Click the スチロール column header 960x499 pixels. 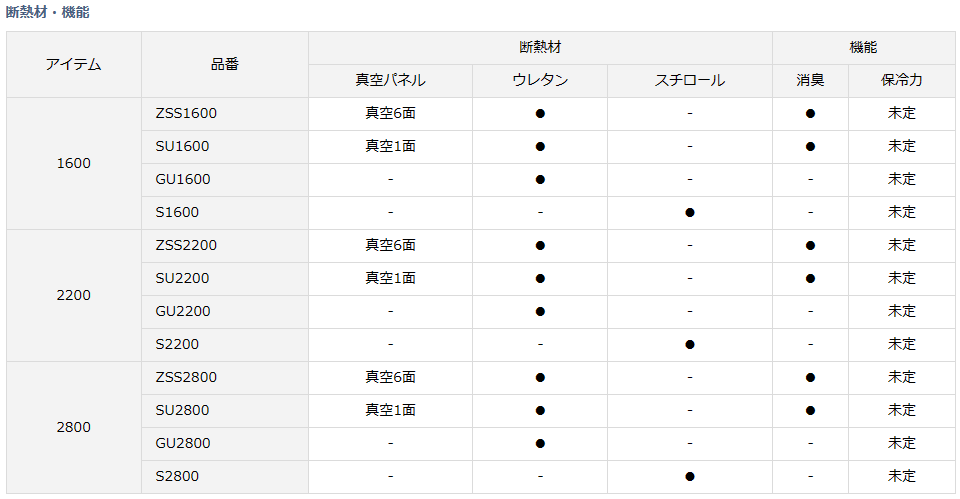coord(690,80)
